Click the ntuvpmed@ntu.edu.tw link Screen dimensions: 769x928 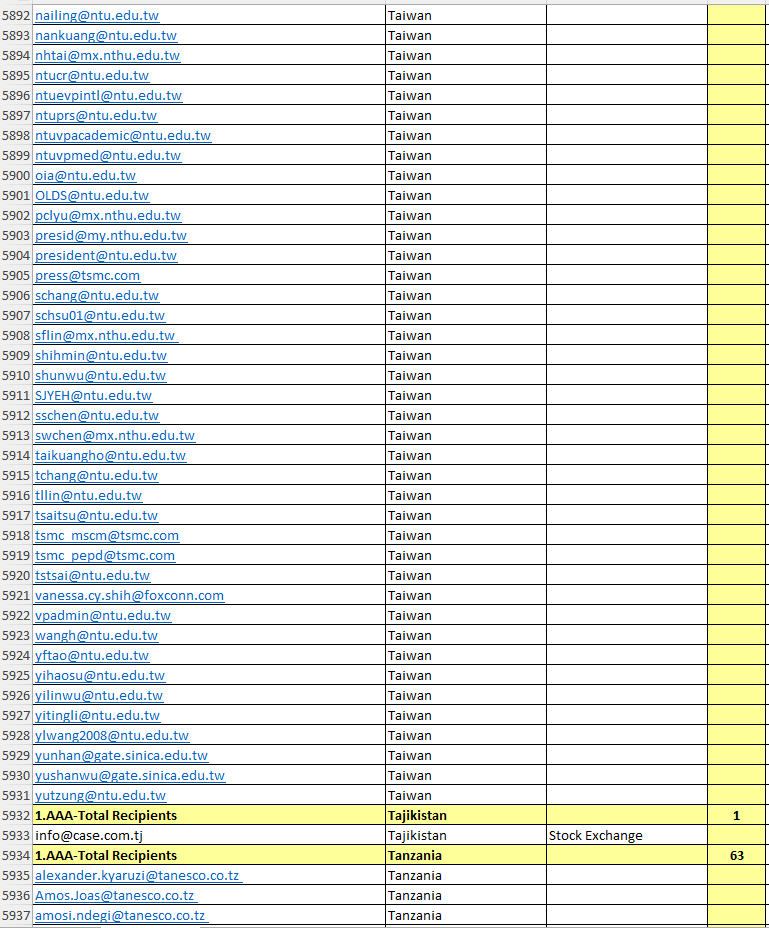108,156
